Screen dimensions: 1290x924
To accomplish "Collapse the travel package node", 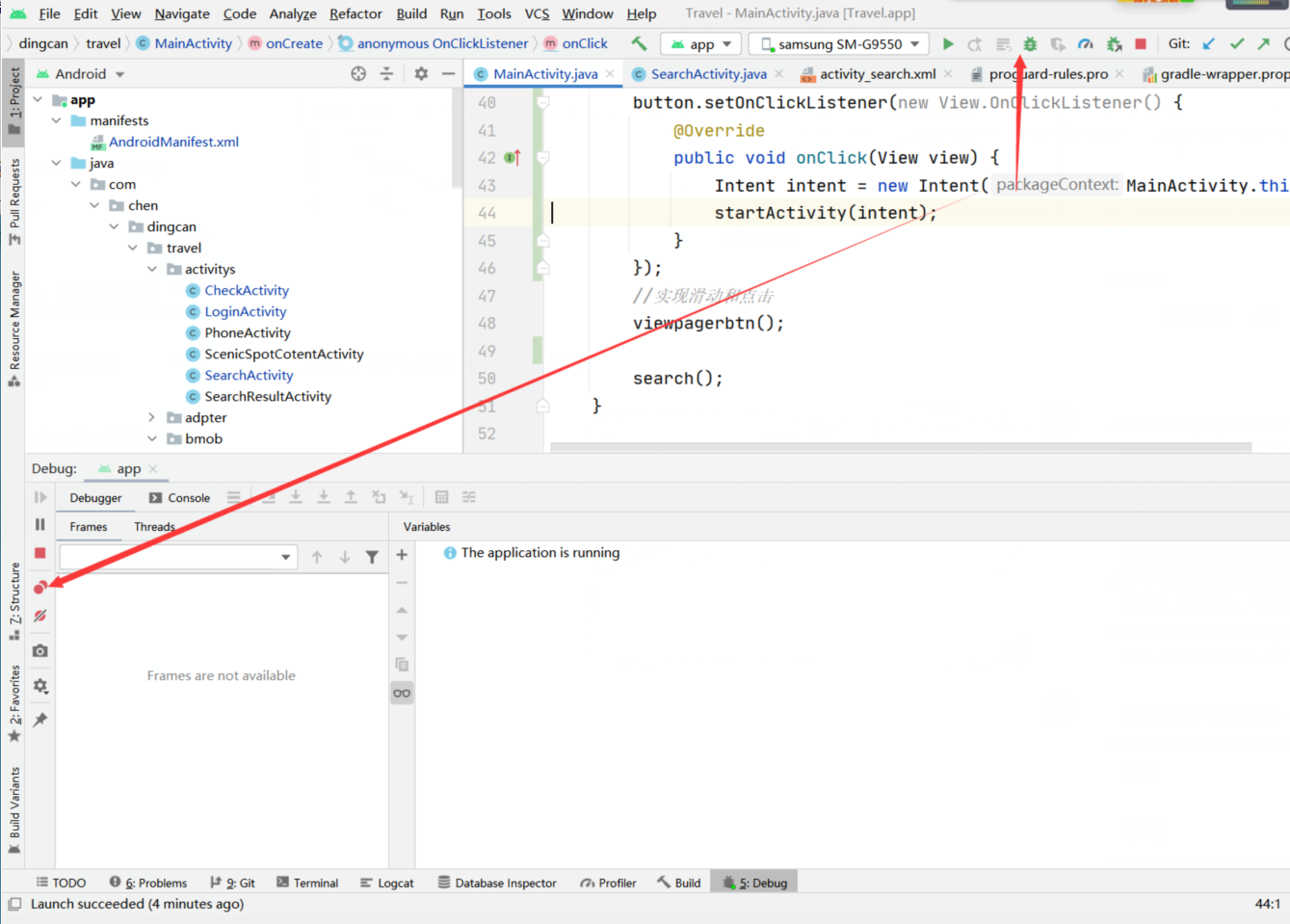I will (133, 248).
